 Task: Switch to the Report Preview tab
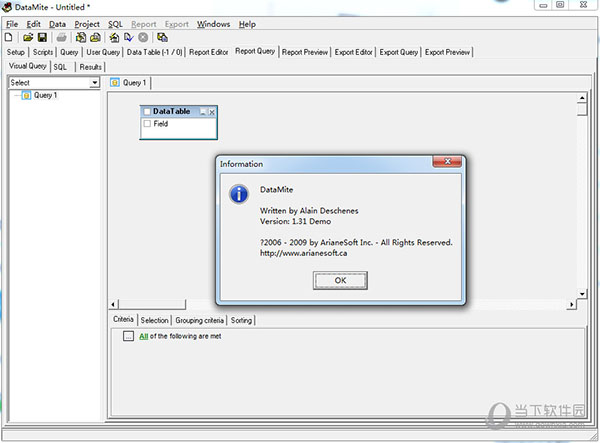click(x=305, y=52)
